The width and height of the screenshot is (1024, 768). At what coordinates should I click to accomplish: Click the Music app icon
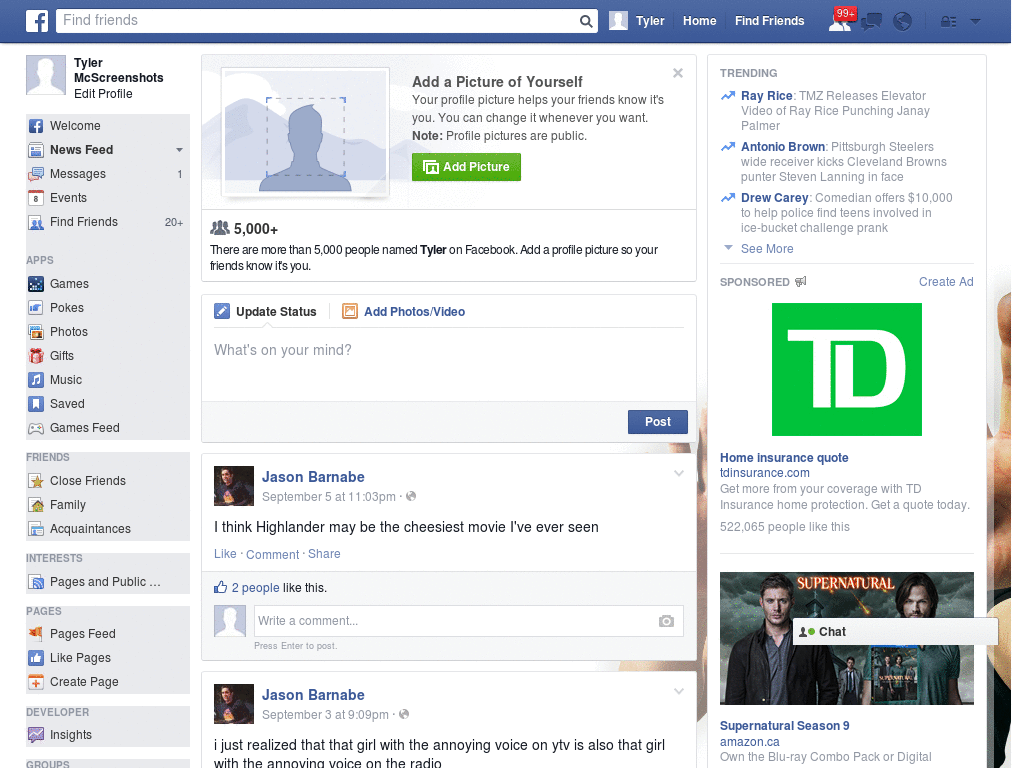pos(36,380)
